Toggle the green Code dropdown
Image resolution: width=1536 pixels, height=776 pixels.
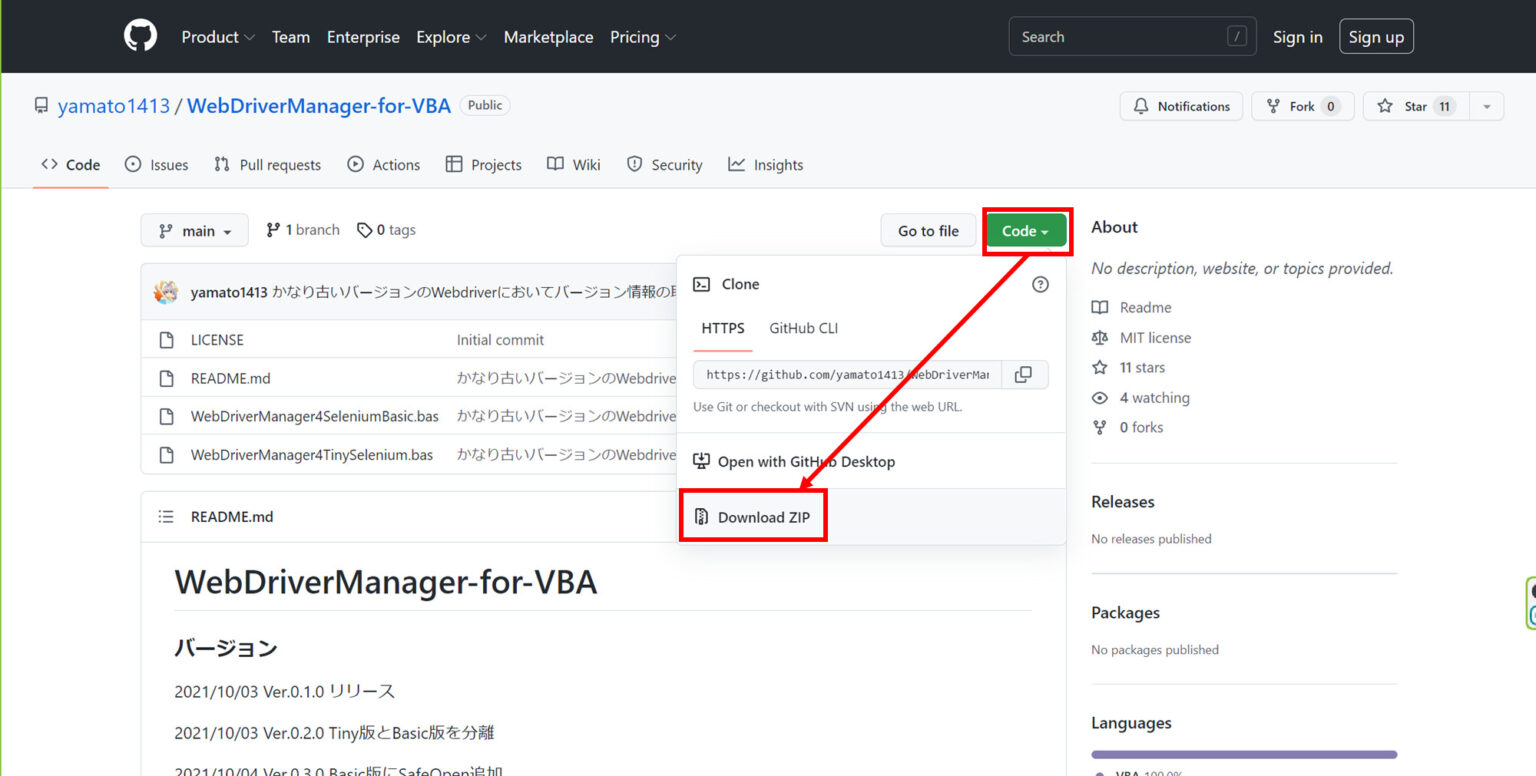click(1025, 231)
